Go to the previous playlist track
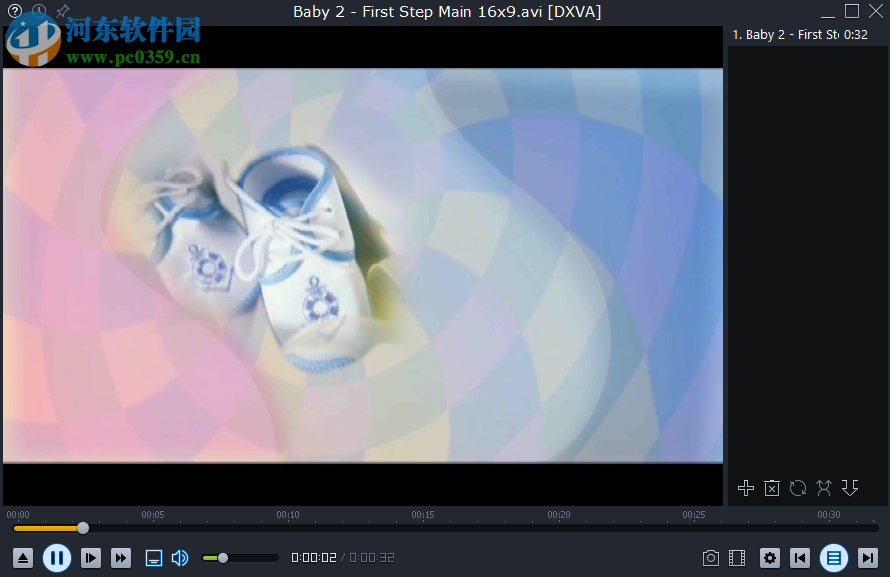 pos(800,558)
